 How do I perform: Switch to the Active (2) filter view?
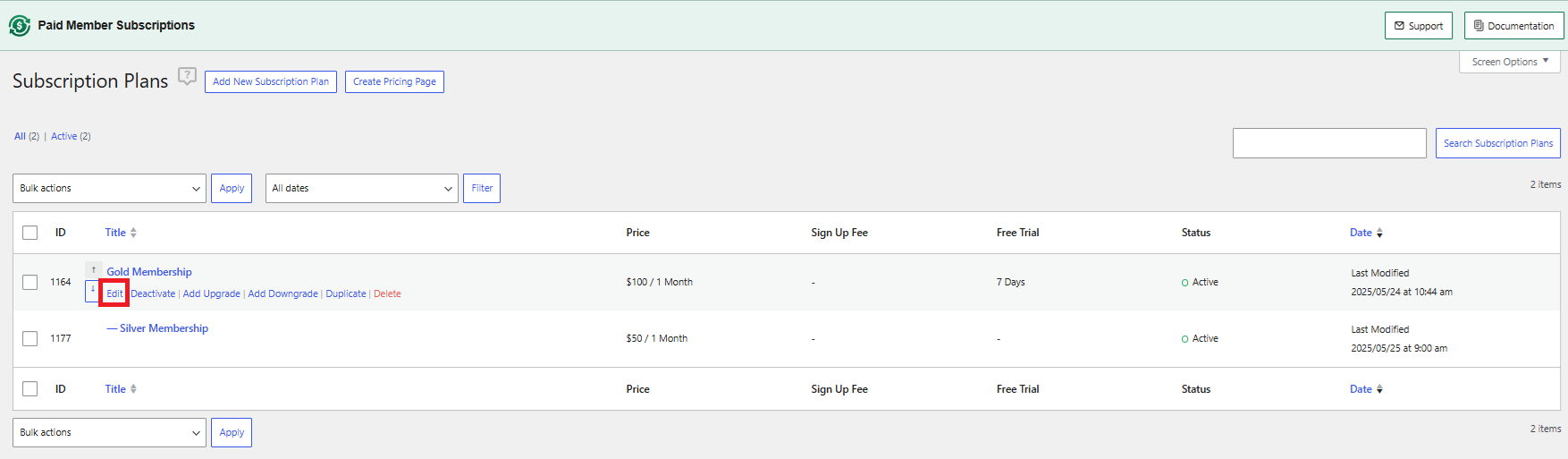[x=64, y=136]
